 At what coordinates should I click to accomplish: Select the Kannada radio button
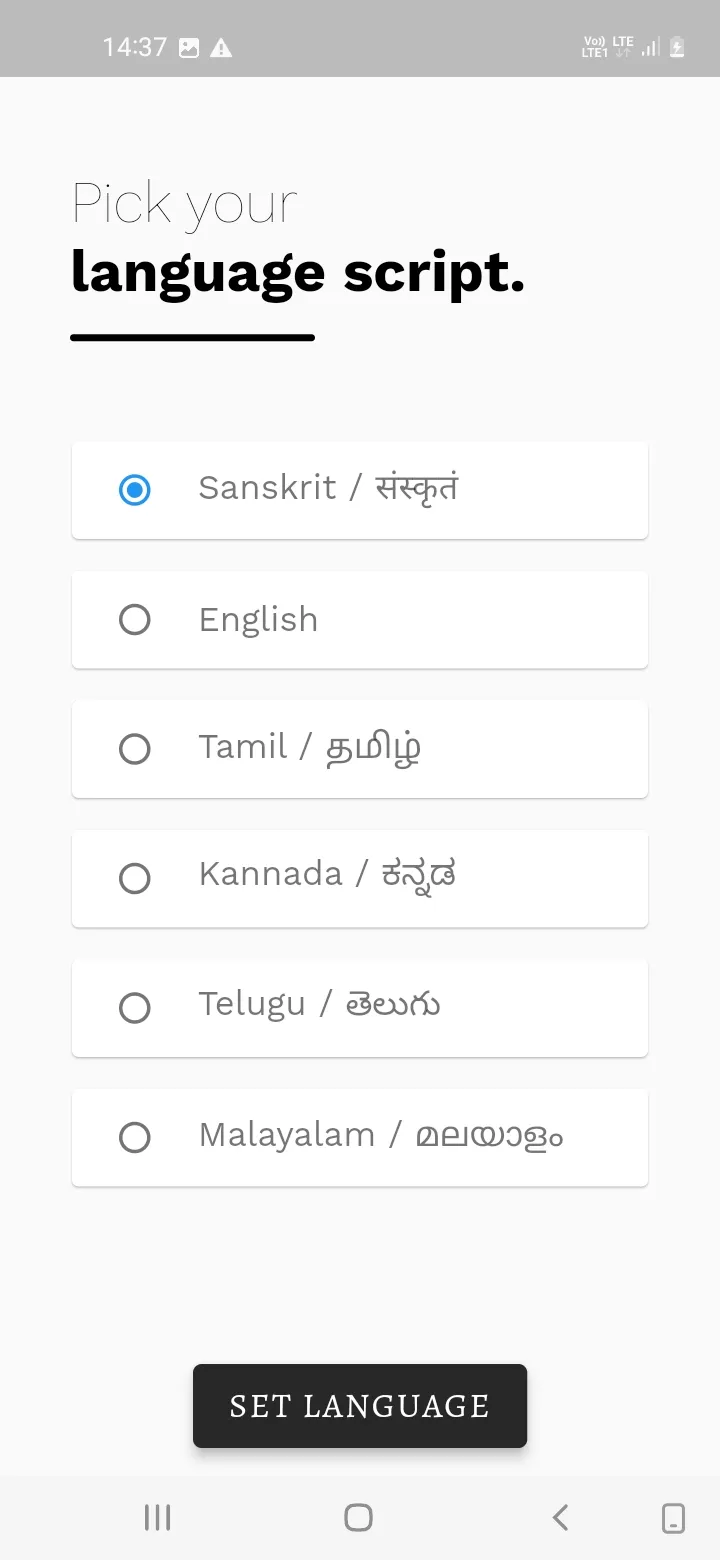coord(135,879)
